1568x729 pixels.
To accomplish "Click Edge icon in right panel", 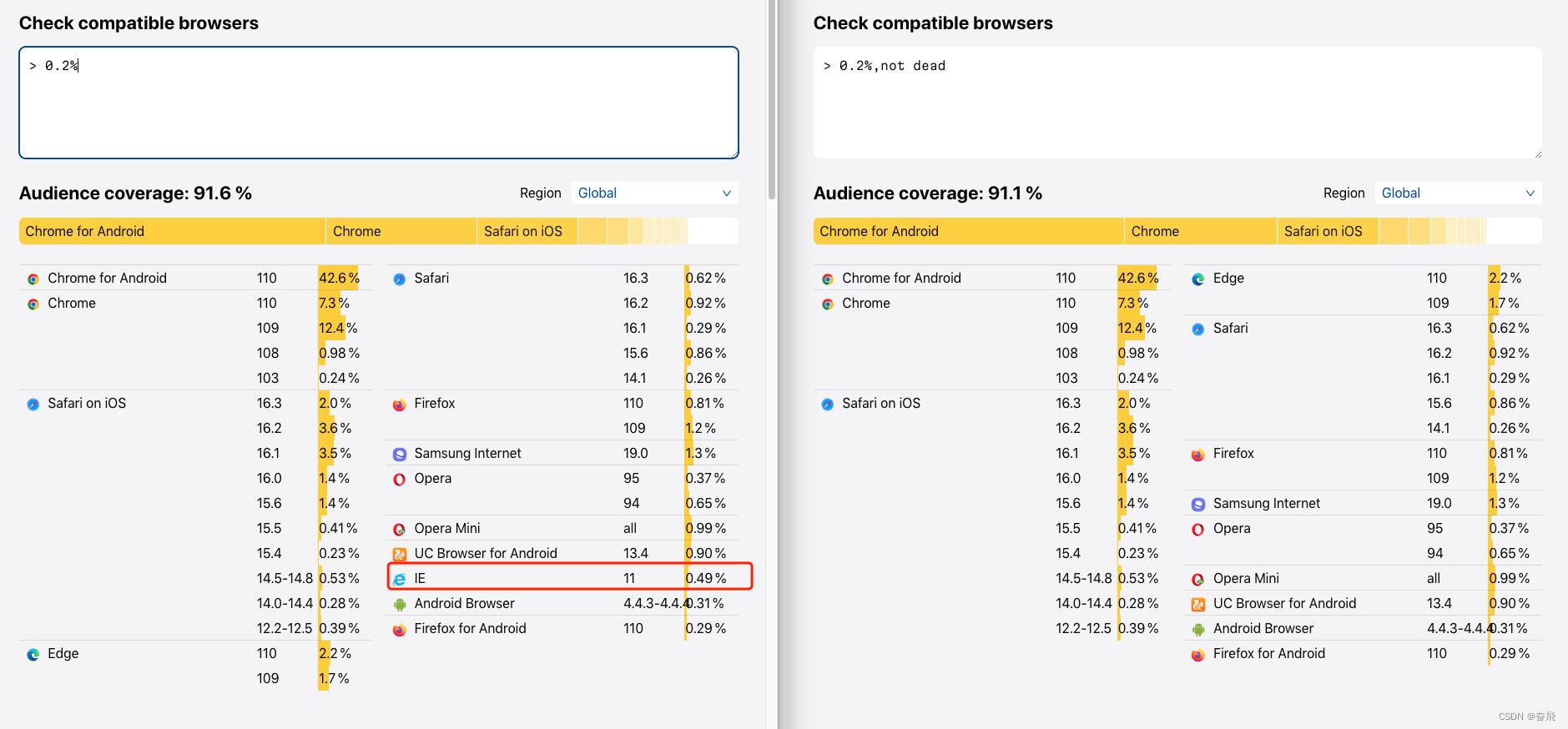I will click(1198, 279).
